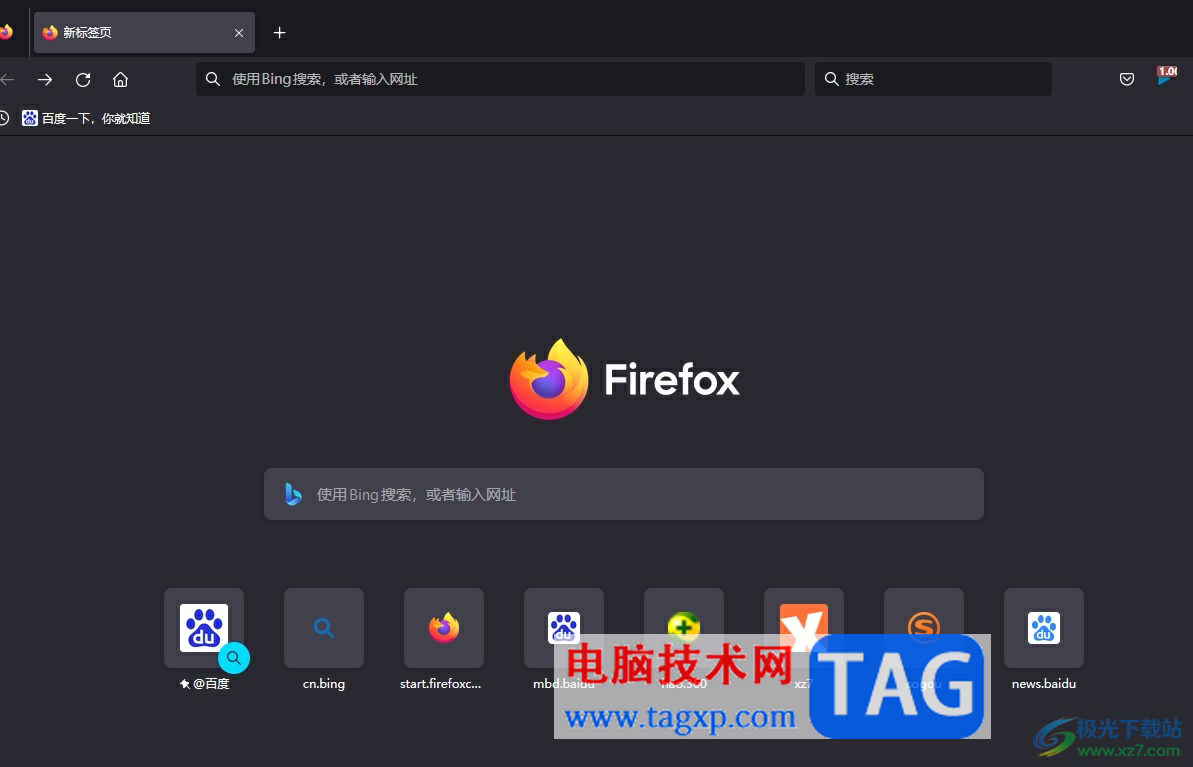Focus the toolbar 搜索 box

pos(933,79)
